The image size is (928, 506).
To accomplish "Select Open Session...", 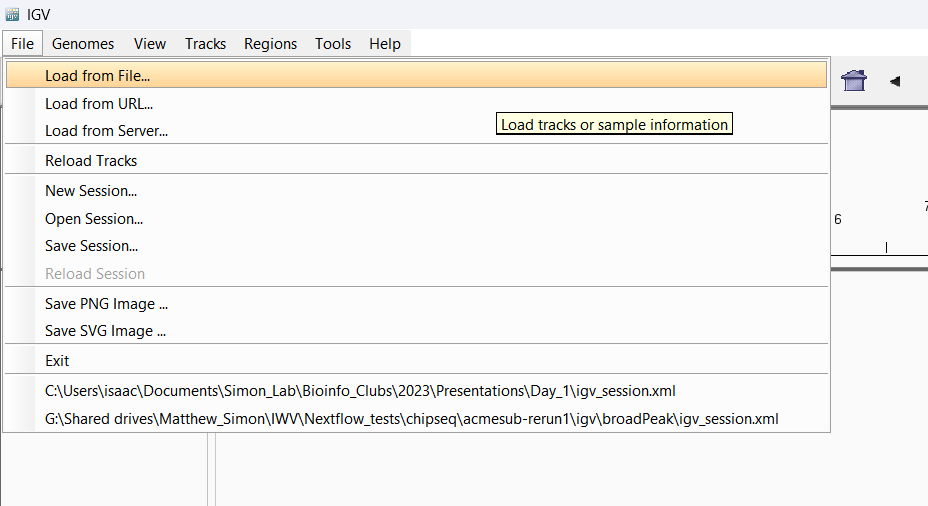I will tap(416, 219).
